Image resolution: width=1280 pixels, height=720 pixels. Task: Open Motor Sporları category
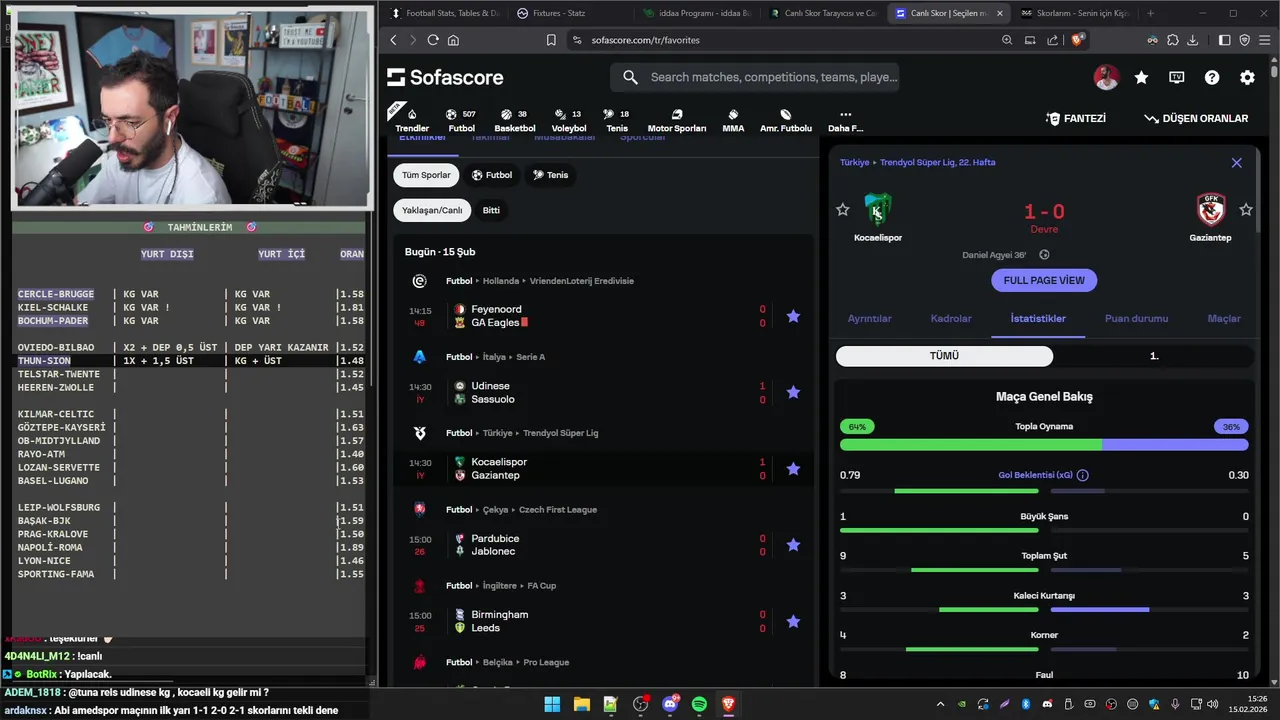coord(677,120)
